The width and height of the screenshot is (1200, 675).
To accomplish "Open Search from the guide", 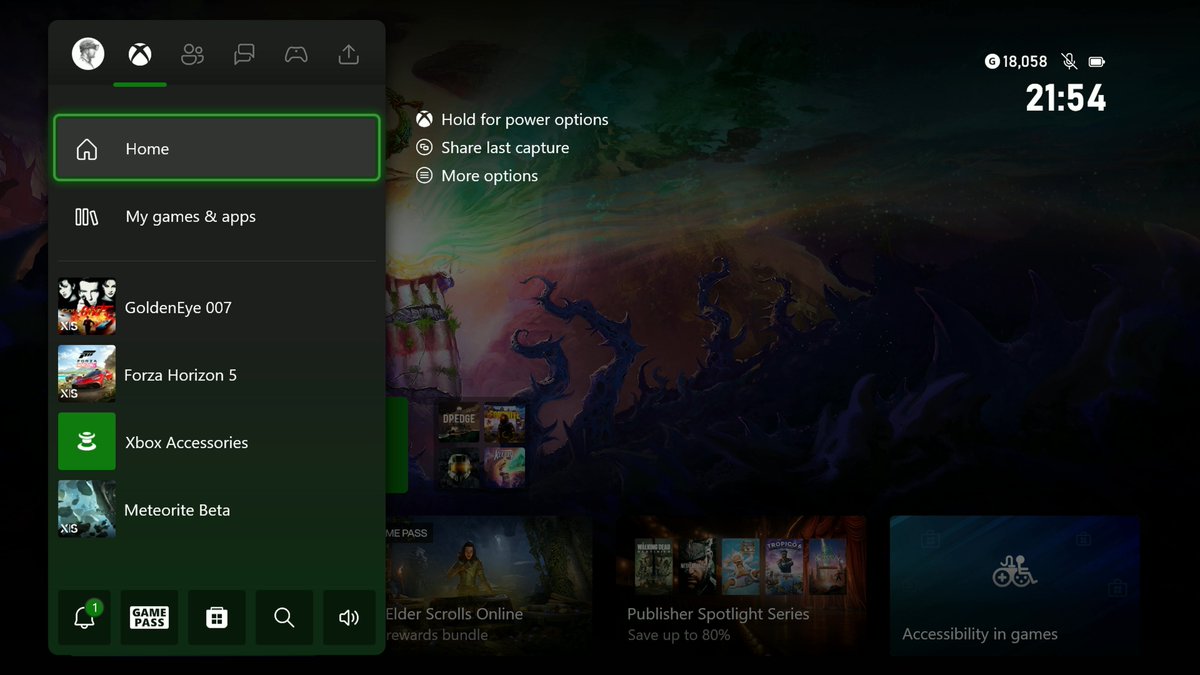I will [284, 617].
